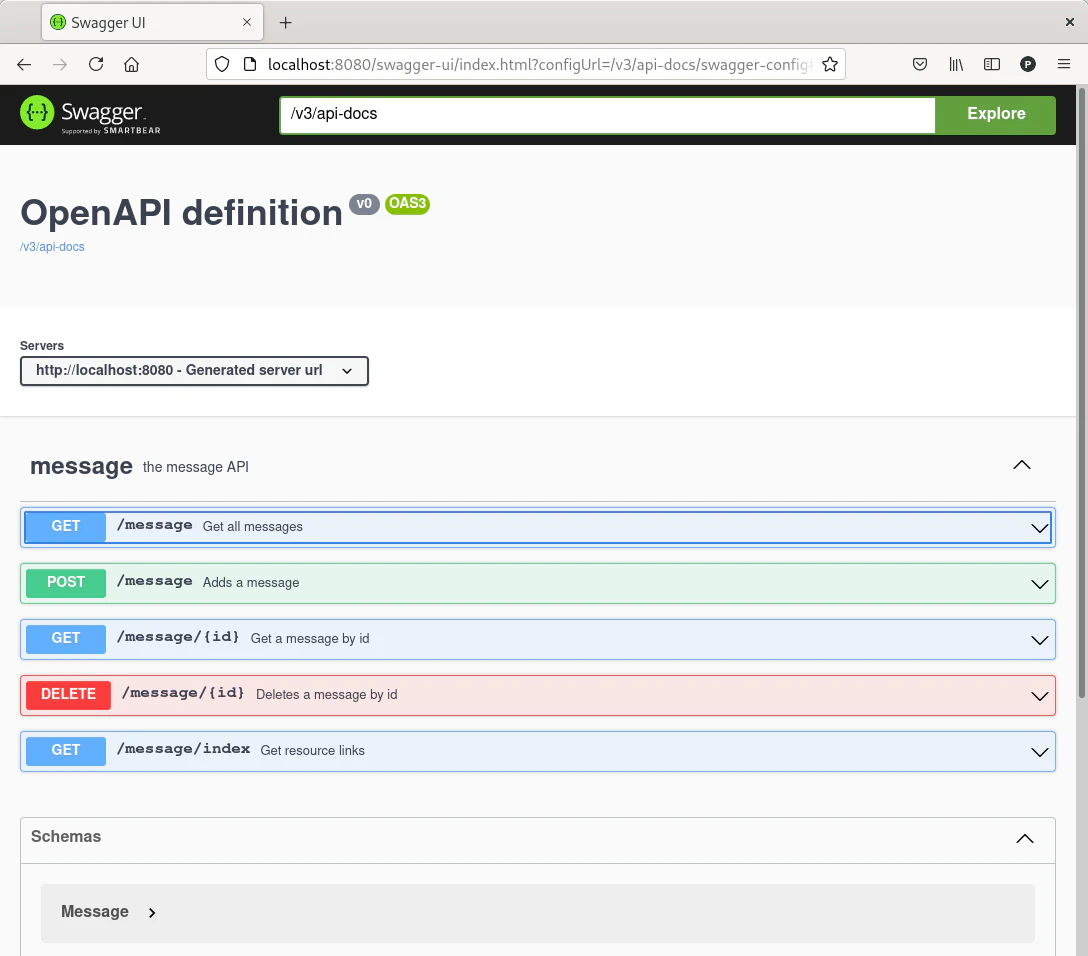Toggle the browser sidebar icon
This screenshot has width=1088, height=956.
[x=992, y=64]
